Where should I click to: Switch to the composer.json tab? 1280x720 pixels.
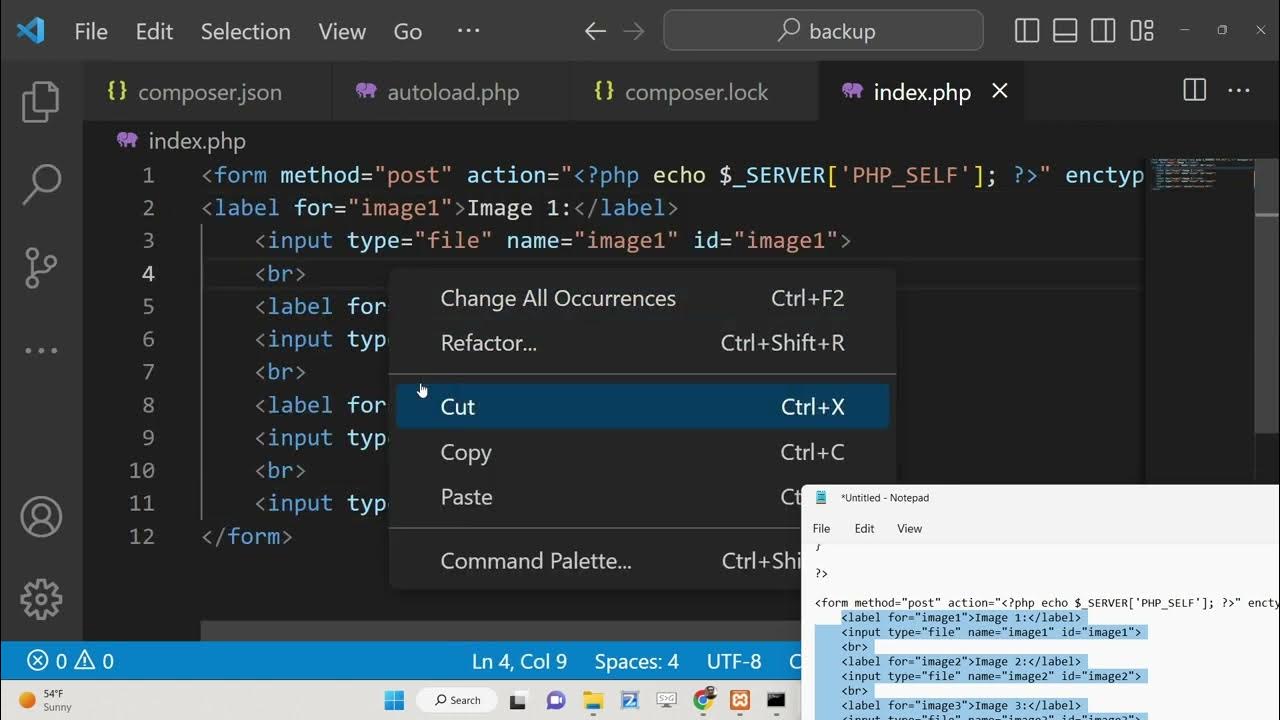pos(208,92)
